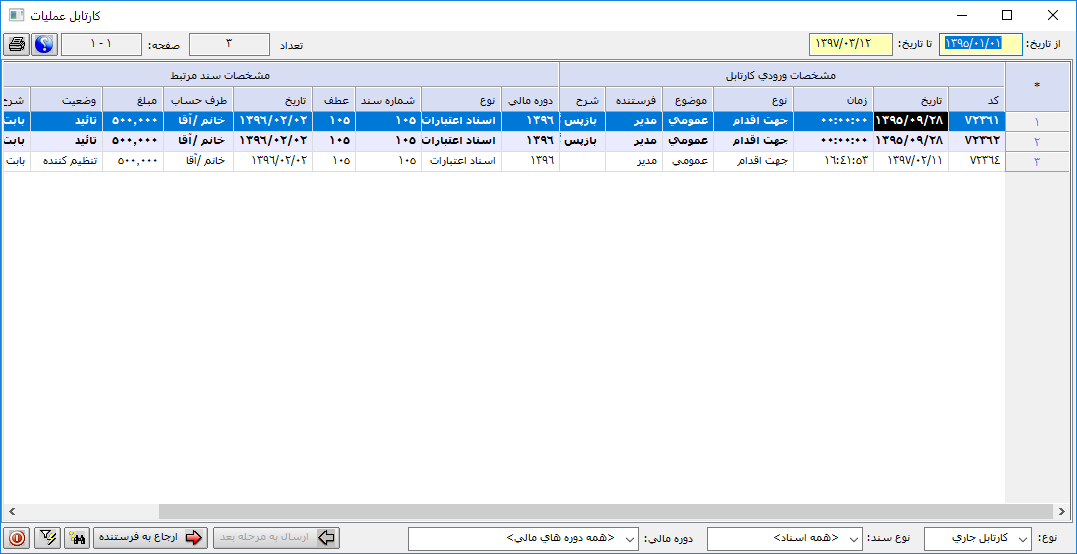Click the red power exit icon
Image resolution: width=1077 pixels, height=554 pixels.
pyautogui.click(x=17, y=538)
